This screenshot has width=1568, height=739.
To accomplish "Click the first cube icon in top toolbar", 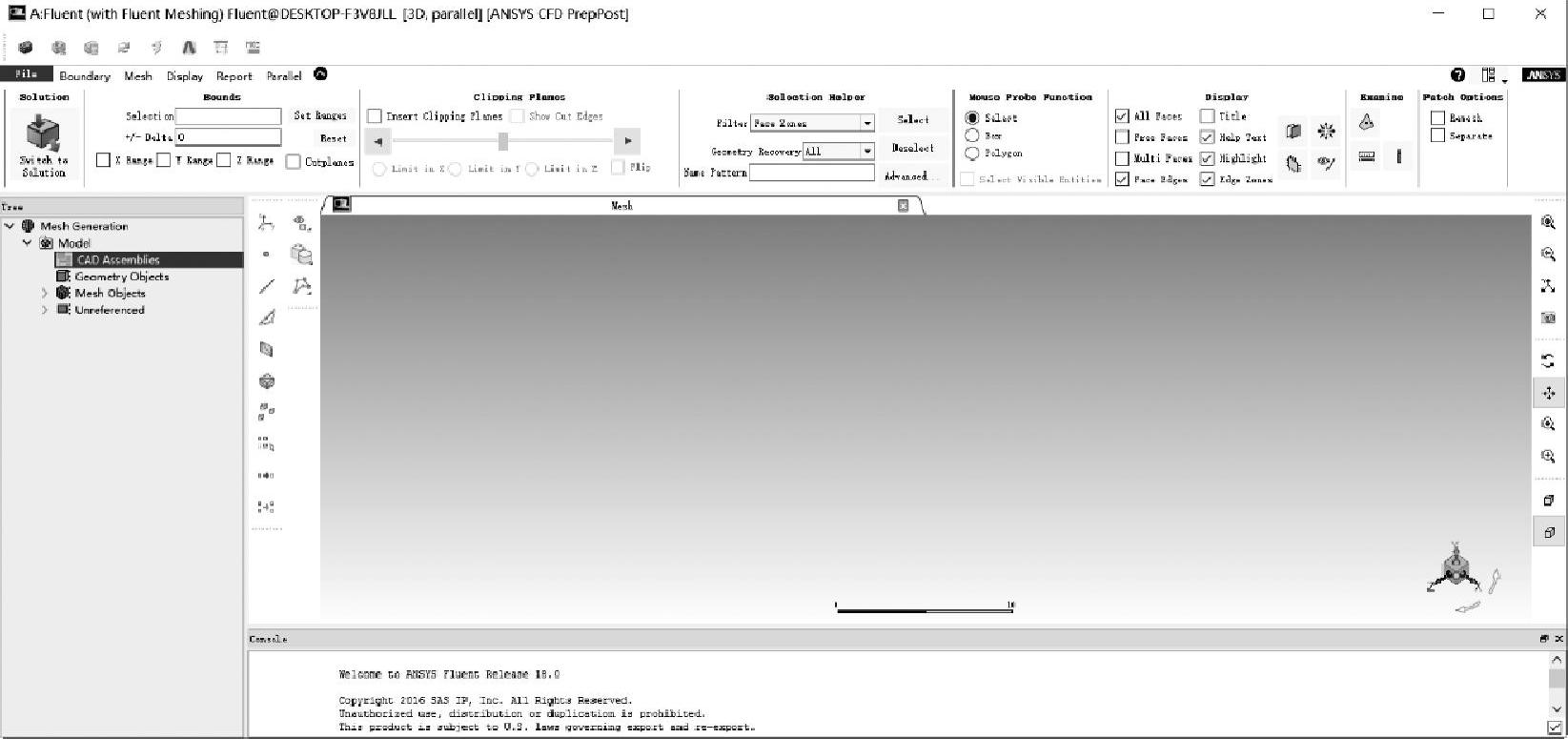I will pos(26,47).
